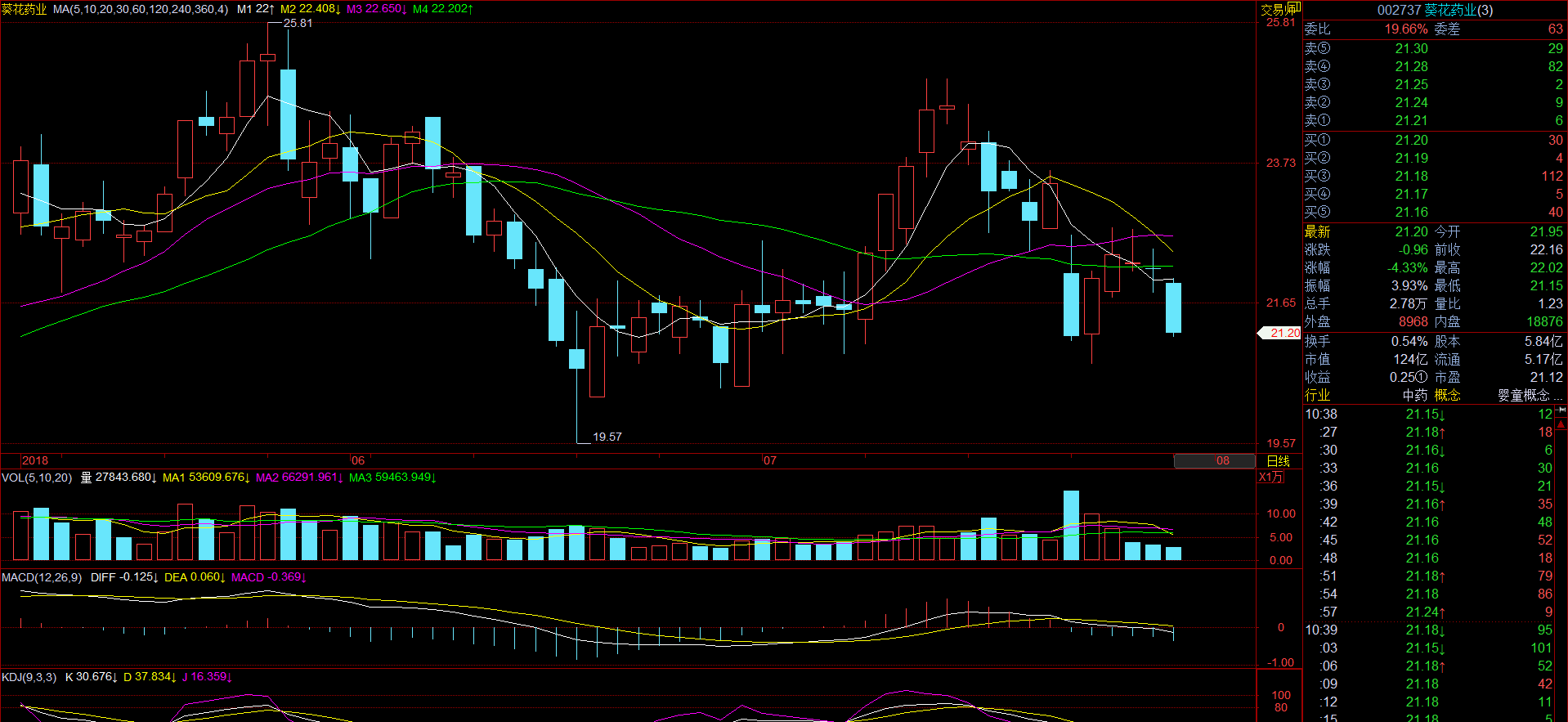
Task: Click the 06 month marker on timeline
Action: [358, 461]
